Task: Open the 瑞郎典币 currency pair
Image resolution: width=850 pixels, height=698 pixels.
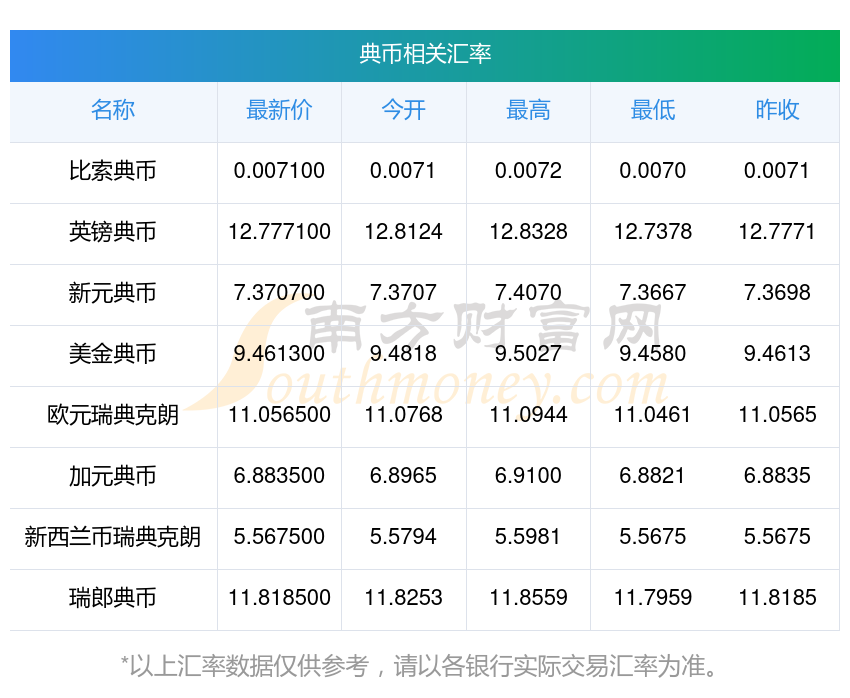Action: pyautogui.click(x=113, y=598)
